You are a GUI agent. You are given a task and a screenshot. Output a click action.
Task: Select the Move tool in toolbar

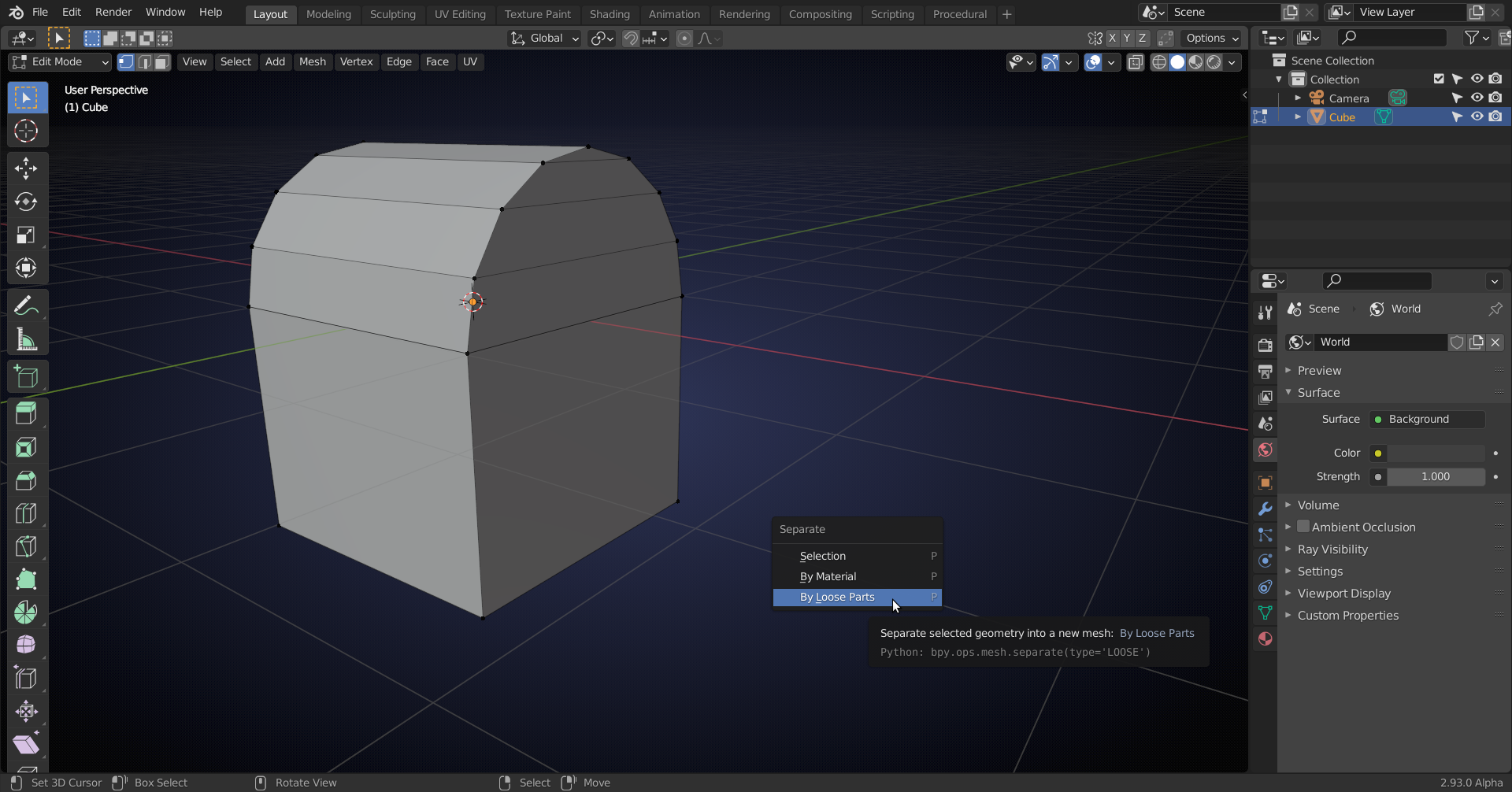click(26, 168)
